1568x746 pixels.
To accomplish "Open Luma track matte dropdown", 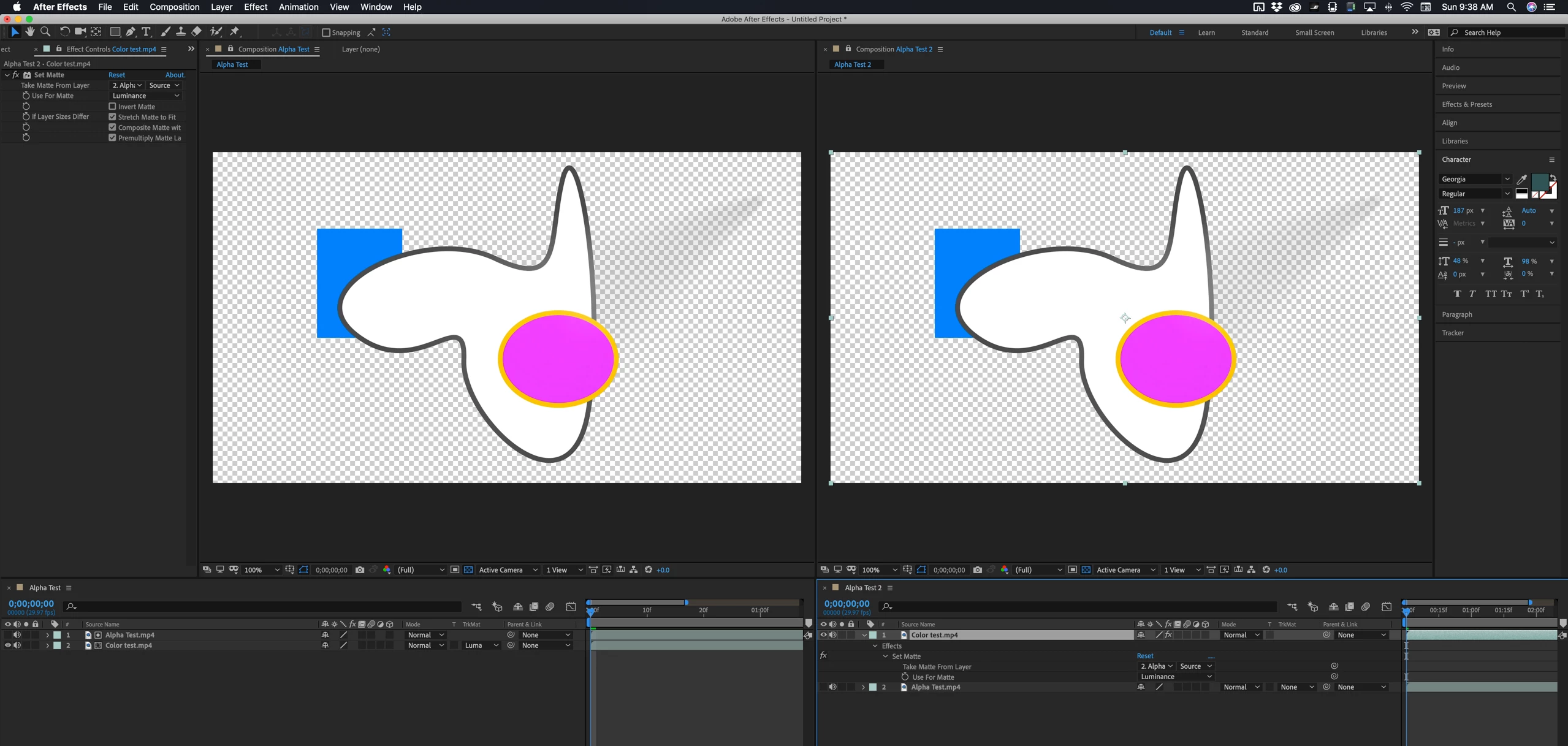I will click(x=481, y=645).
